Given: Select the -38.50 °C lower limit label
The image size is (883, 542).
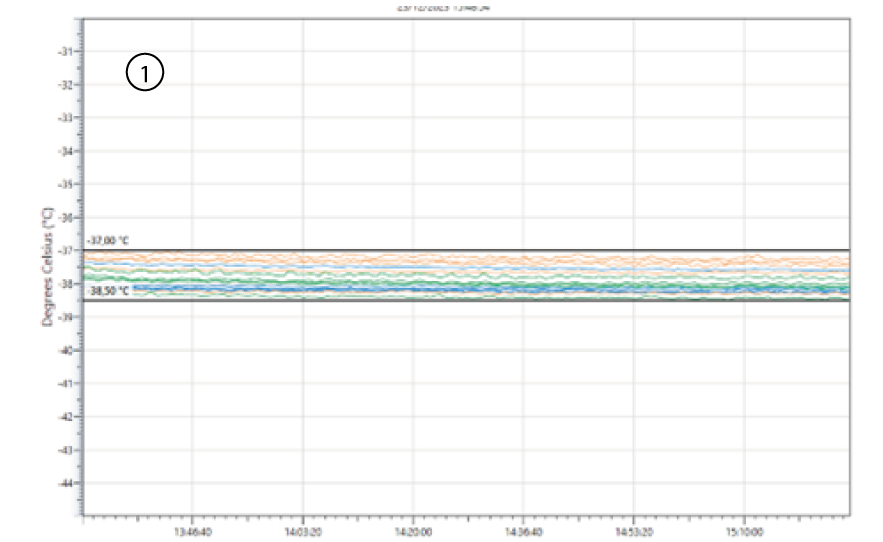Looking at the screenshot, I should click(108, 291).
